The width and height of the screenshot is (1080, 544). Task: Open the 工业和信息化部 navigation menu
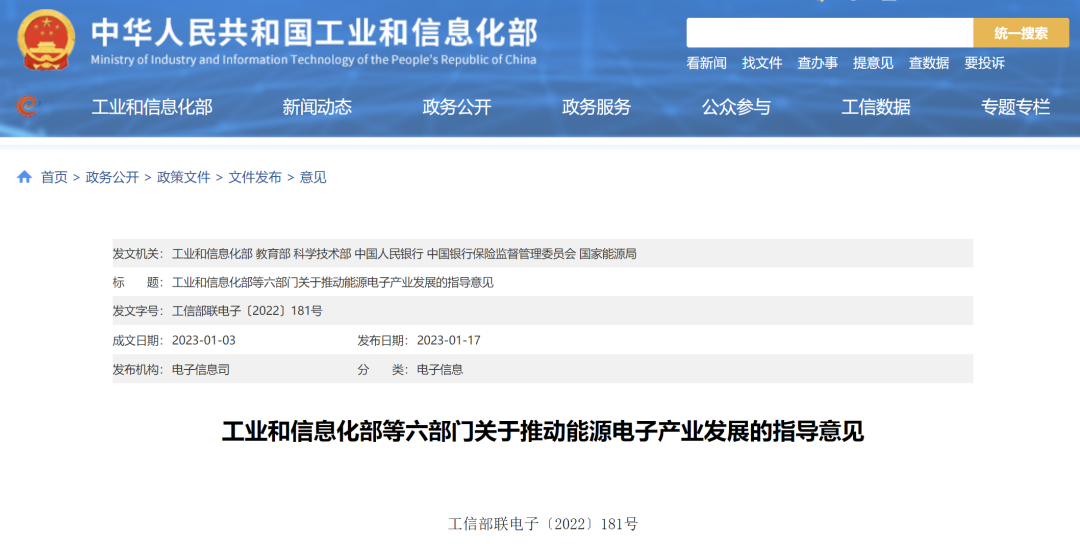coord(152,107)
